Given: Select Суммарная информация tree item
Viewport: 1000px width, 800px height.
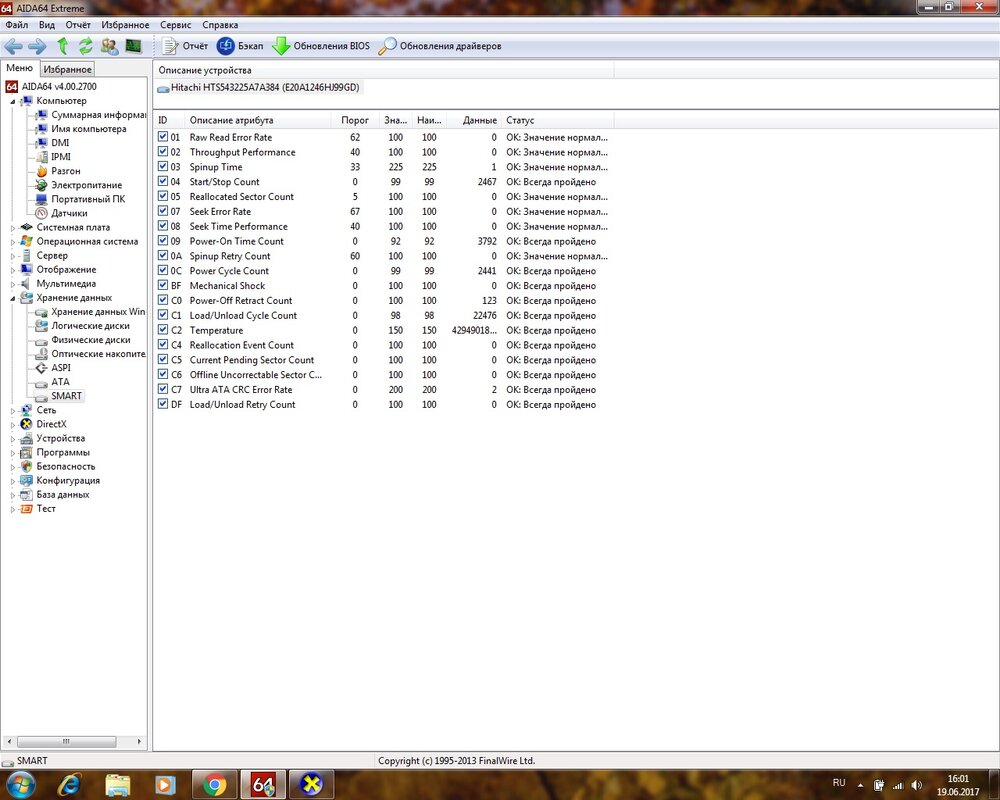Looking at the screenshot, I should coord(98,115).
